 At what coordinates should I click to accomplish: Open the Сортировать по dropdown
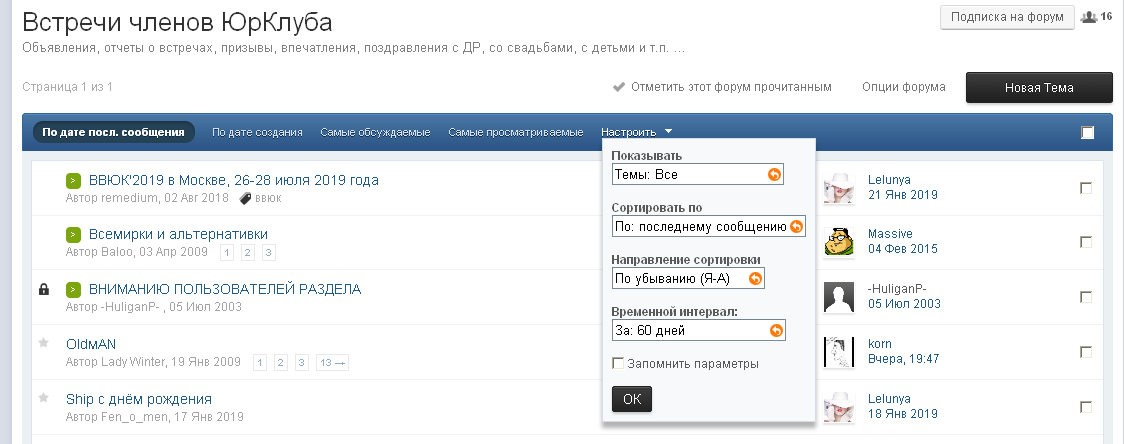(708, 226)
